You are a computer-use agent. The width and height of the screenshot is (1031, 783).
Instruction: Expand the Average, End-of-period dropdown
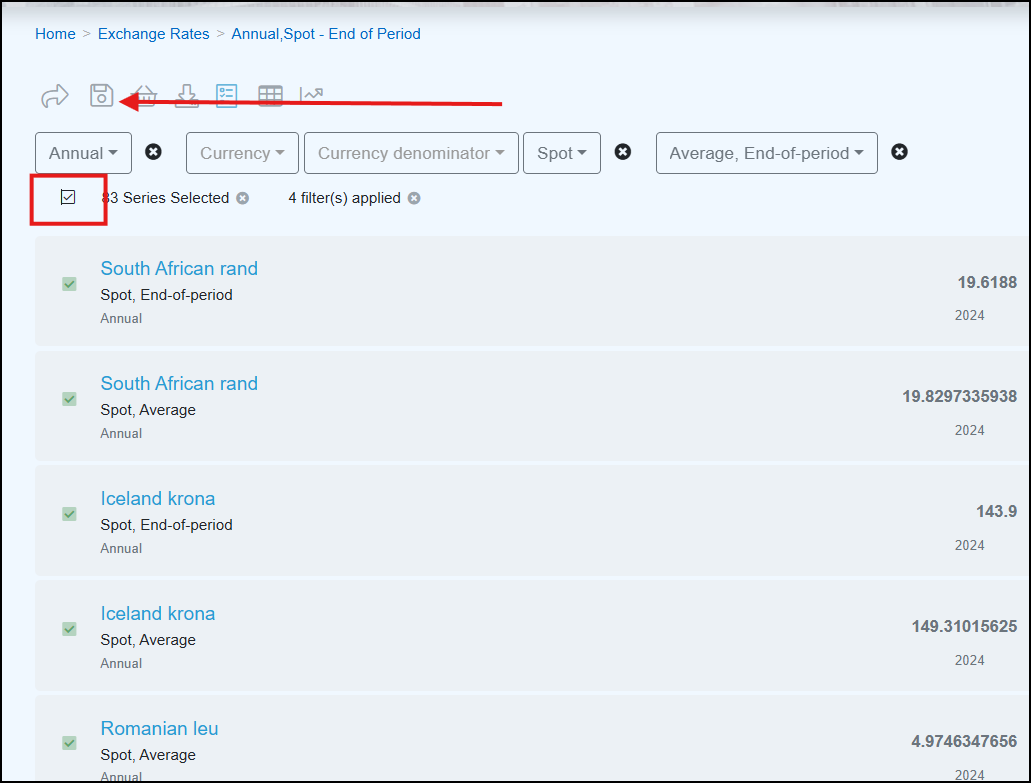coord(766,153)
